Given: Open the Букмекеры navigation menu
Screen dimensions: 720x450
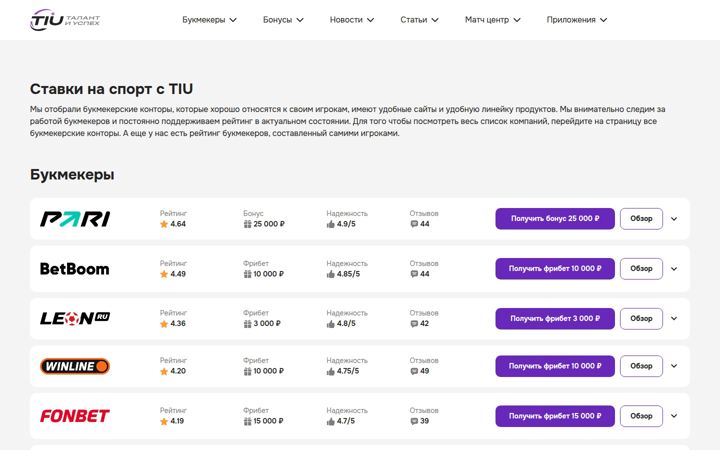Looking at the screenshot, I should click(209, 20).
